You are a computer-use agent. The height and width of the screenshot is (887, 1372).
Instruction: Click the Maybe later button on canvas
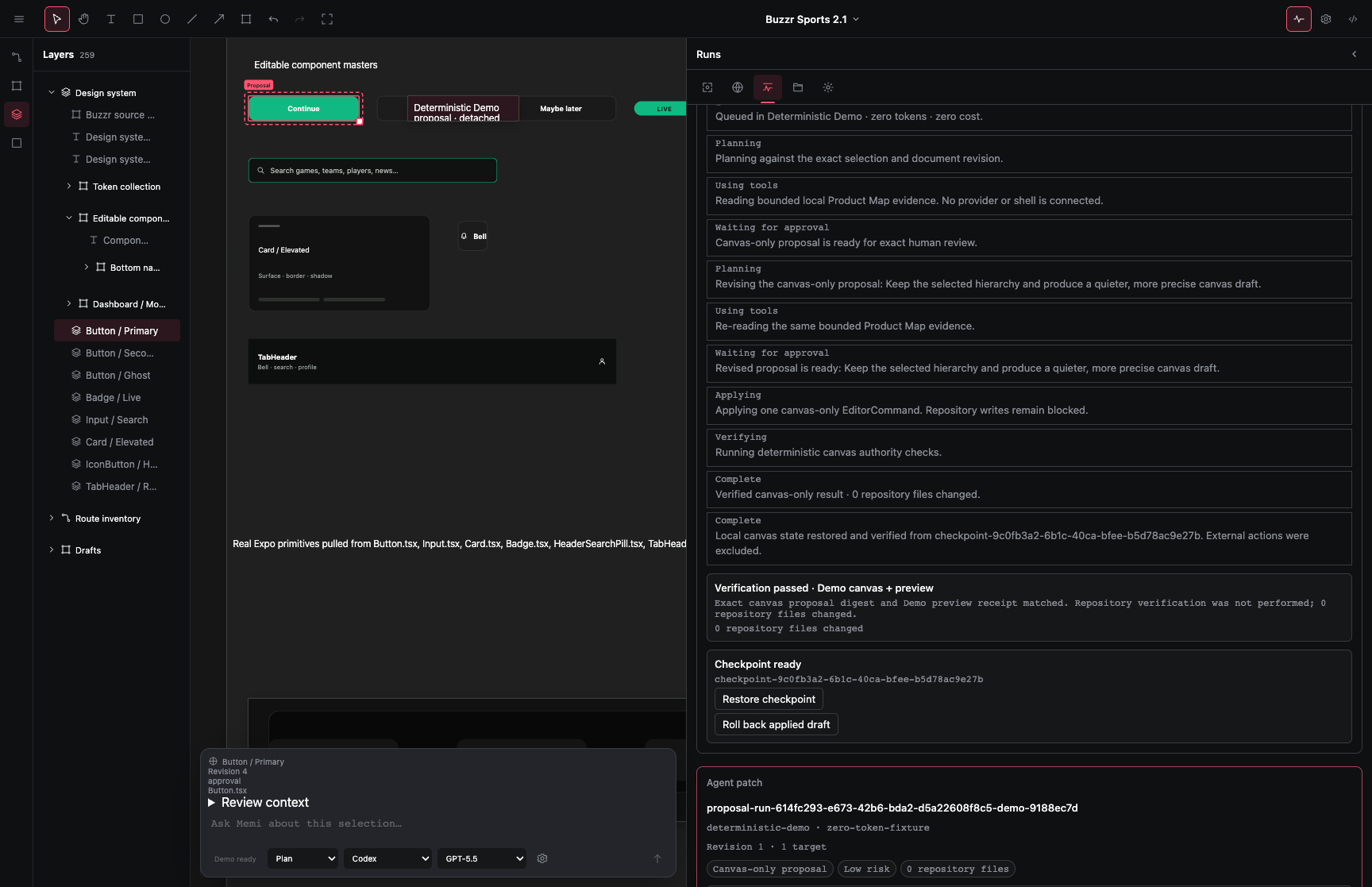click(x=561, y=109)
